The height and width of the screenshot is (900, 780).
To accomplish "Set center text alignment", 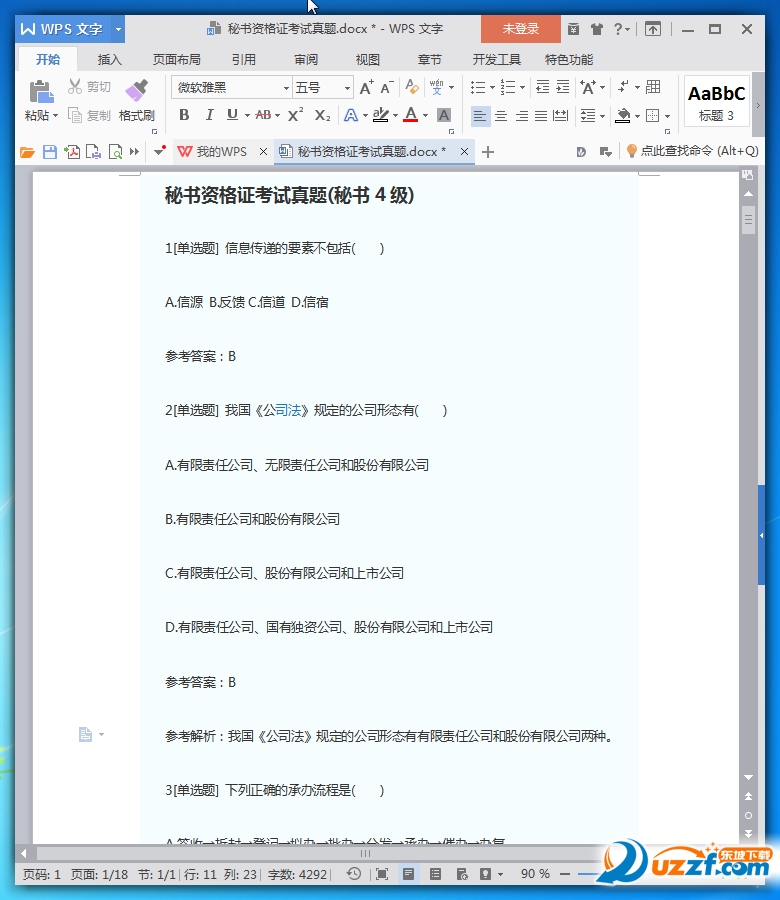I will click(x=501, y=116).
